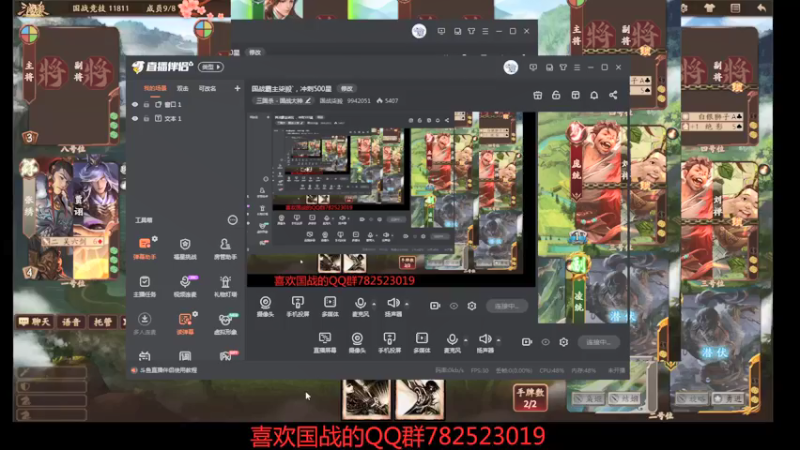This screenshot has height=450, width=800.
Task: Open the 多人连麦 multi-person link tool
Action: pos(144,324)
